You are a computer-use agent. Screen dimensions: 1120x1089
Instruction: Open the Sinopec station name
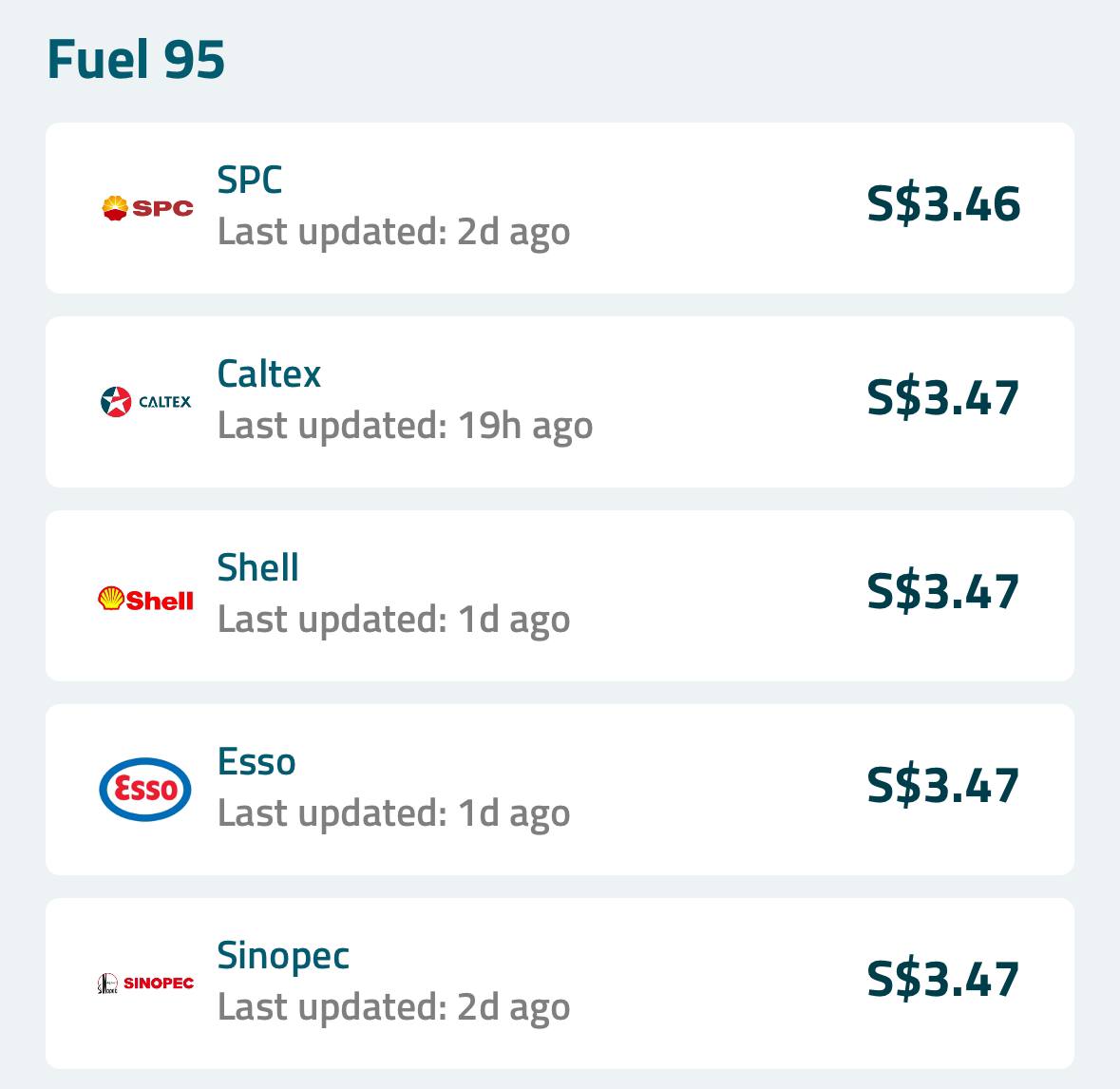point(283,956)
